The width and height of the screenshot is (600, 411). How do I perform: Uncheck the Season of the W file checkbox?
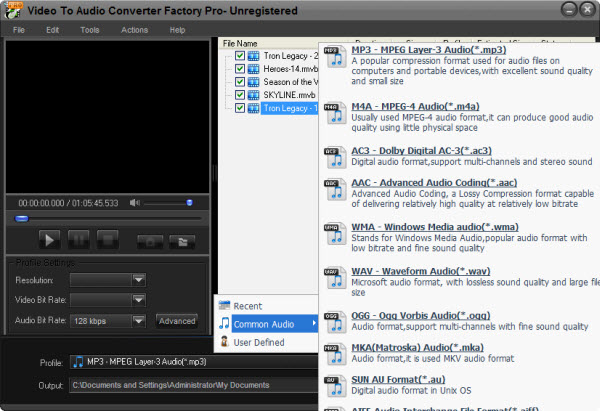pyautogui.click(x=239, y=82)
